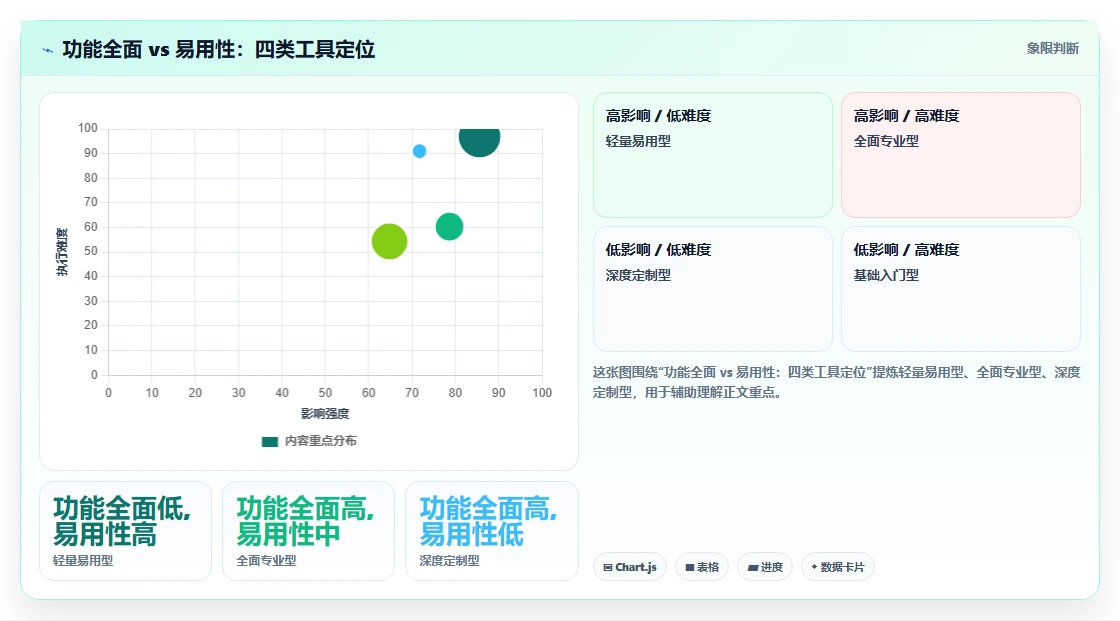The height and width of the screenshot is (621, 1120).
Task: Click the icon inside the 进度 chip
Action: point(753,567)
